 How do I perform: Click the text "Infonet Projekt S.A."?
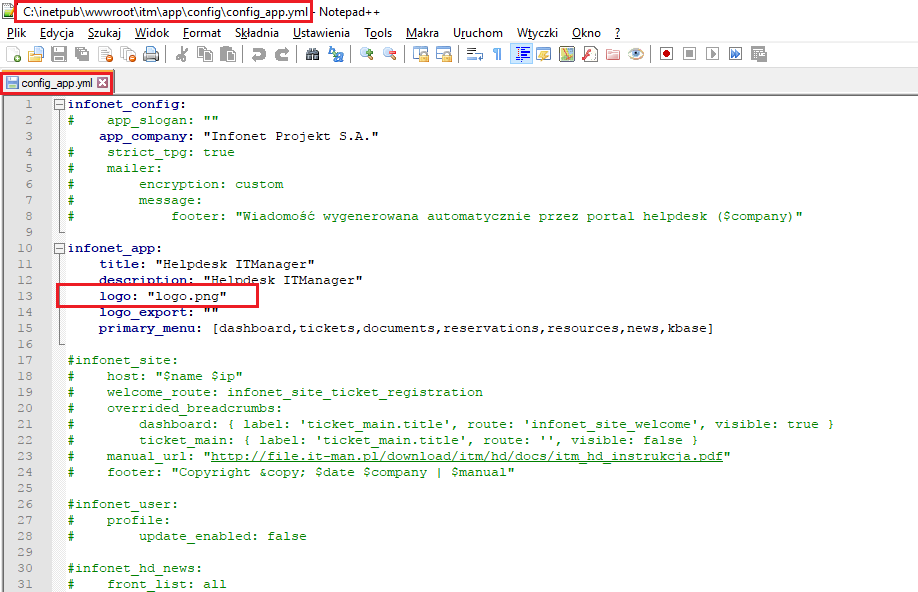coord(291,136)
